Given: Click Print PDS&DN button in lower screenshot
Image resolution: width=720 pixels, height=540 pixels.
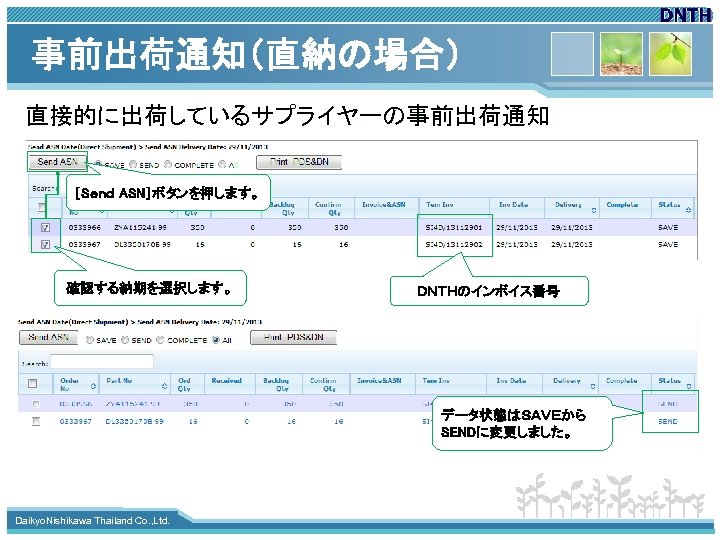Looking at the screenshot, I should click(x=293, y=337).
